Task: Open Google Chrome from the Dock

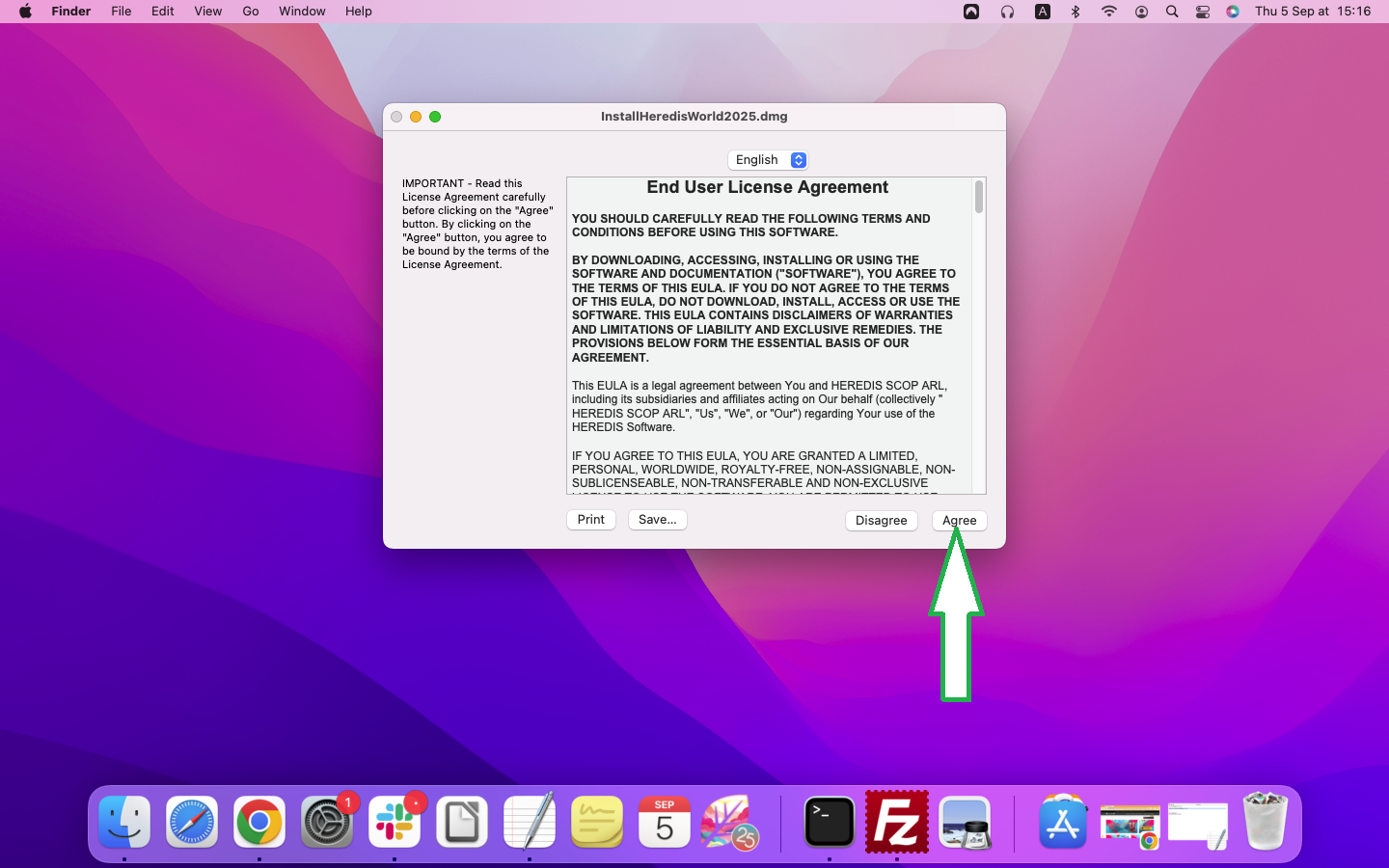Action: (259, 823)
